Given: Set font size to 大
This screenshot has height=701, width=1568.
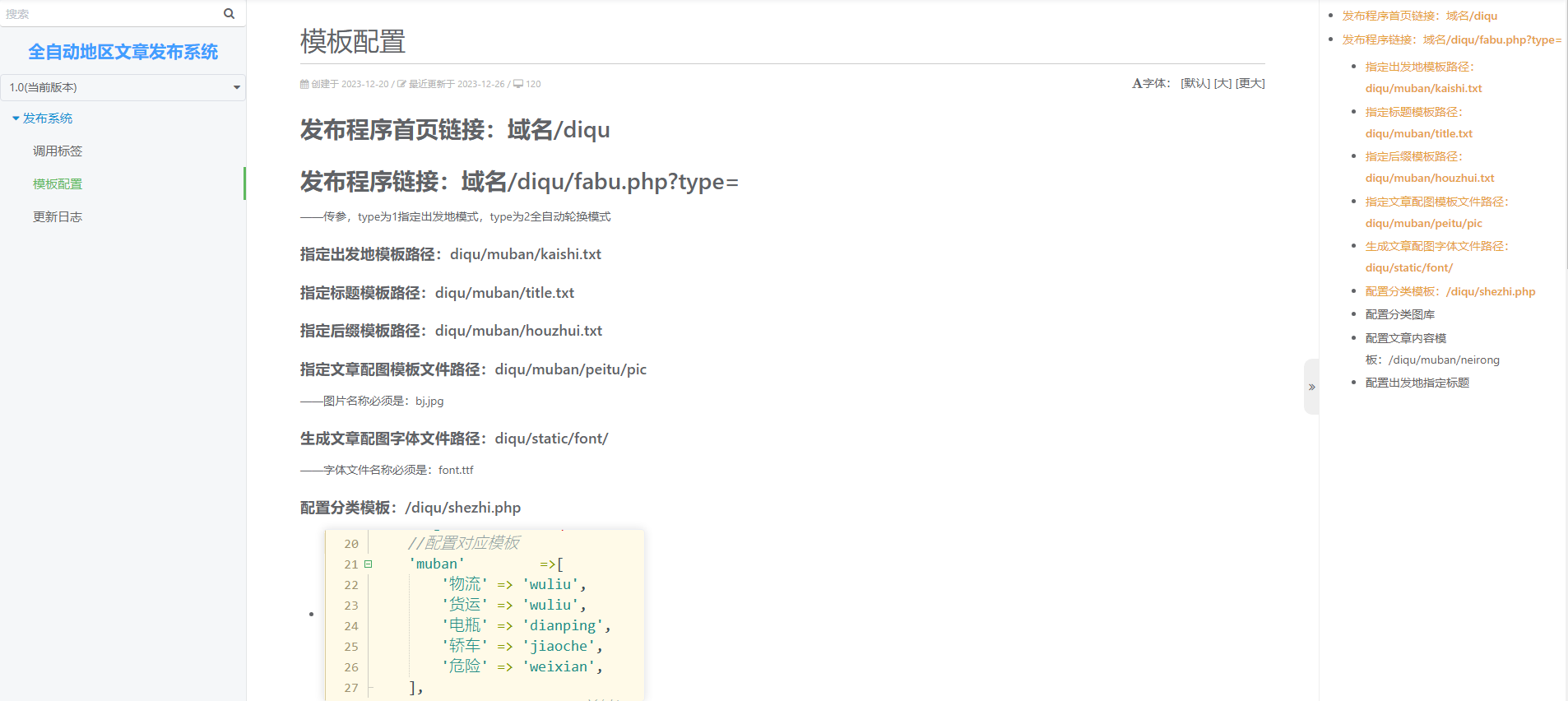Looking at the screenshot, I should click(1222, 83).
